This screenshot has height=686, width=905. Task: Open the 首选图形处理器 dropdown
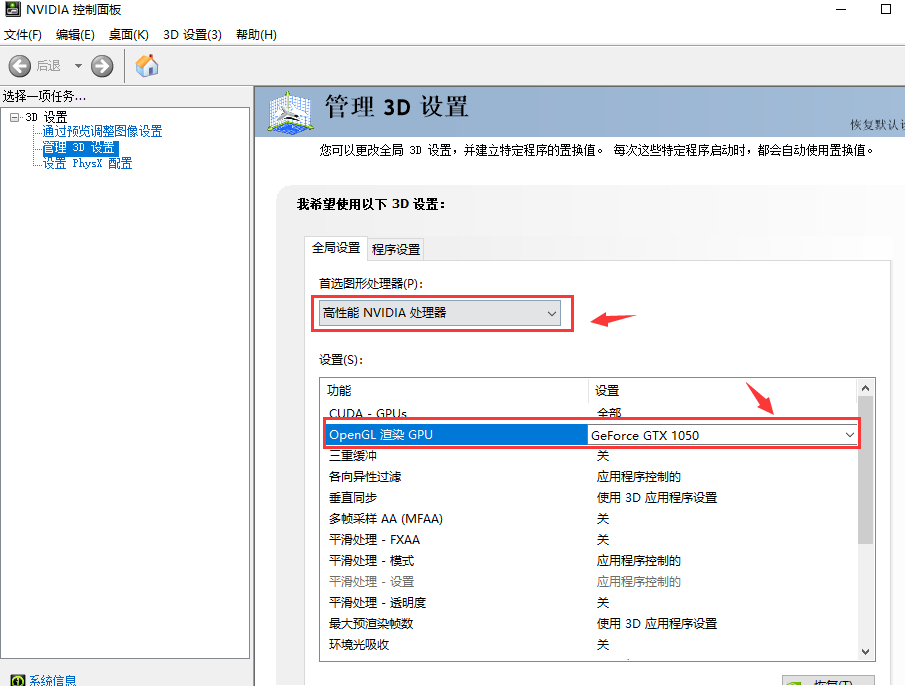pyautogui.click(x=440, y=313)
